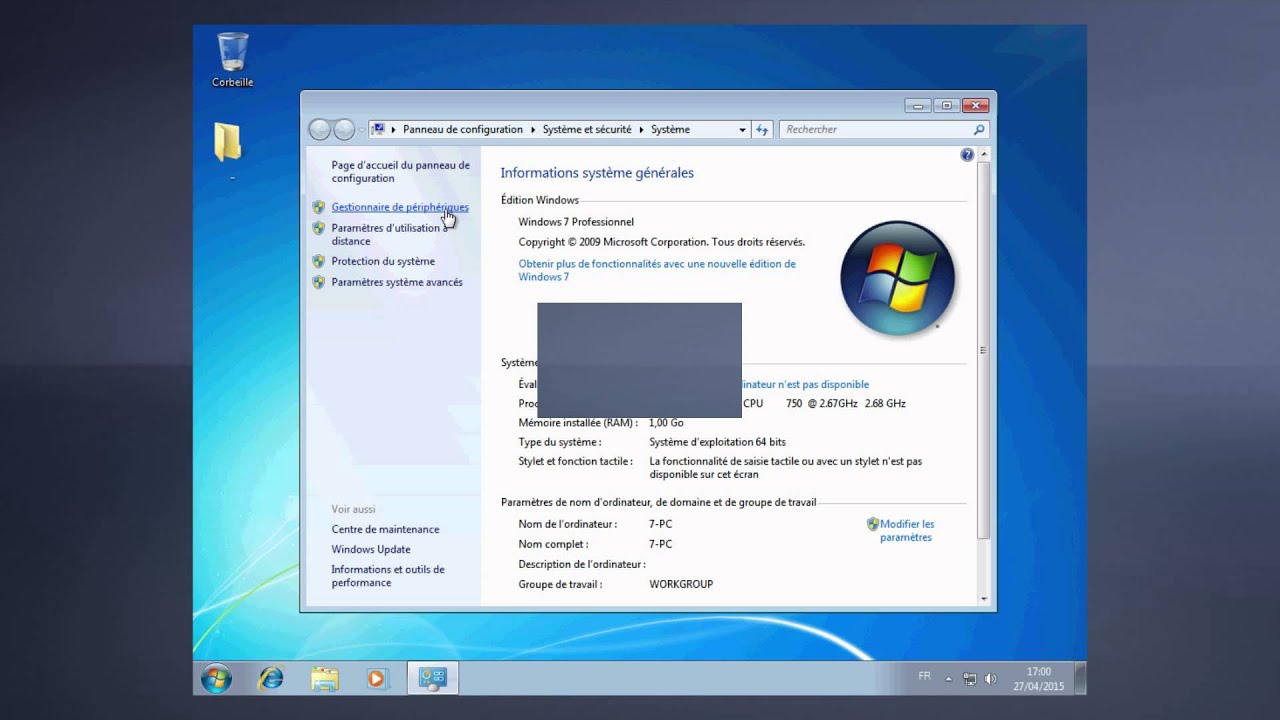Click Informations système générales heading
Screen dimensions: 1280x720
597,173
